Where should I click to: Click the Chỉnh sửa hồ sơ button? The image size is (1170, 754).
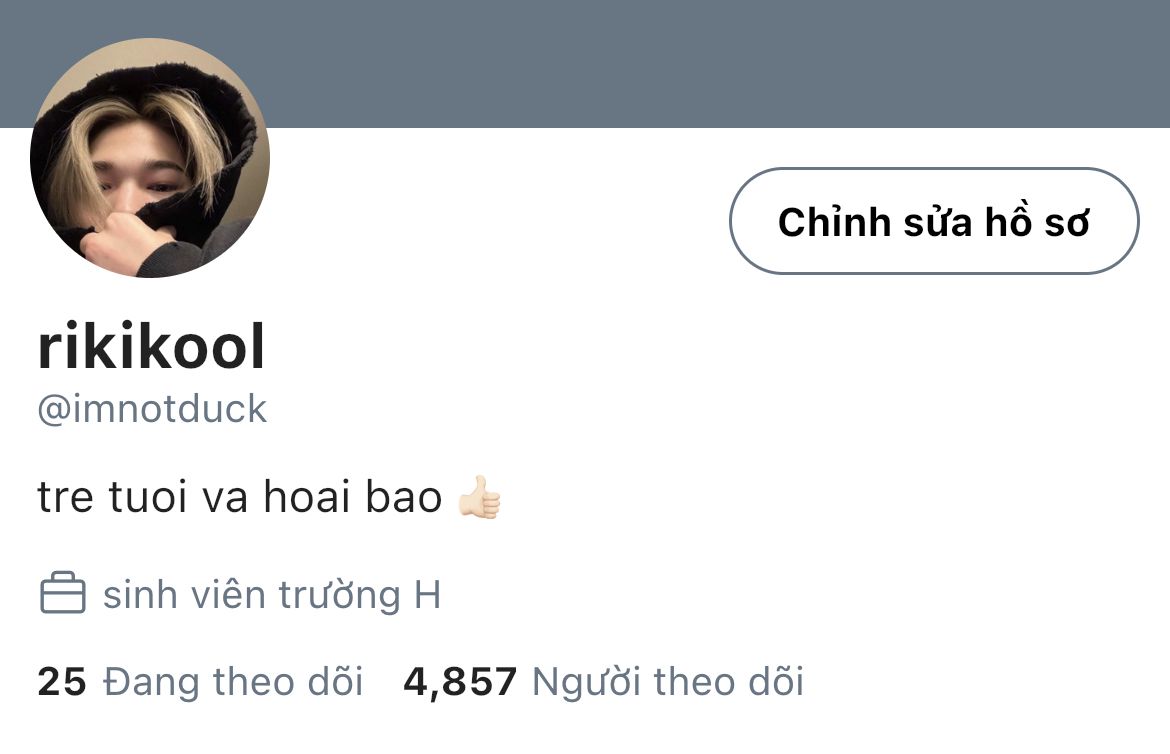pos(933,221)
